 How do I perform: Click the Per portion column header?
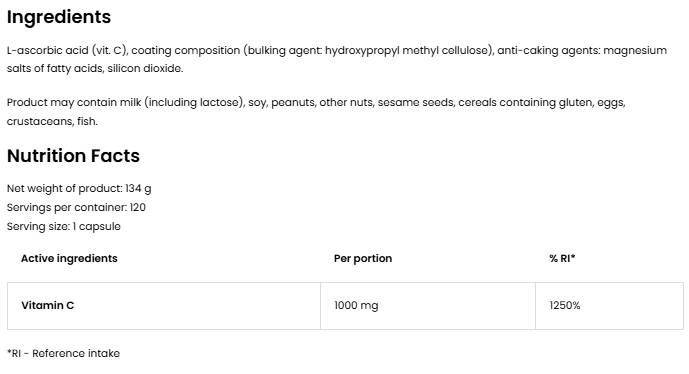pos(363,258)
